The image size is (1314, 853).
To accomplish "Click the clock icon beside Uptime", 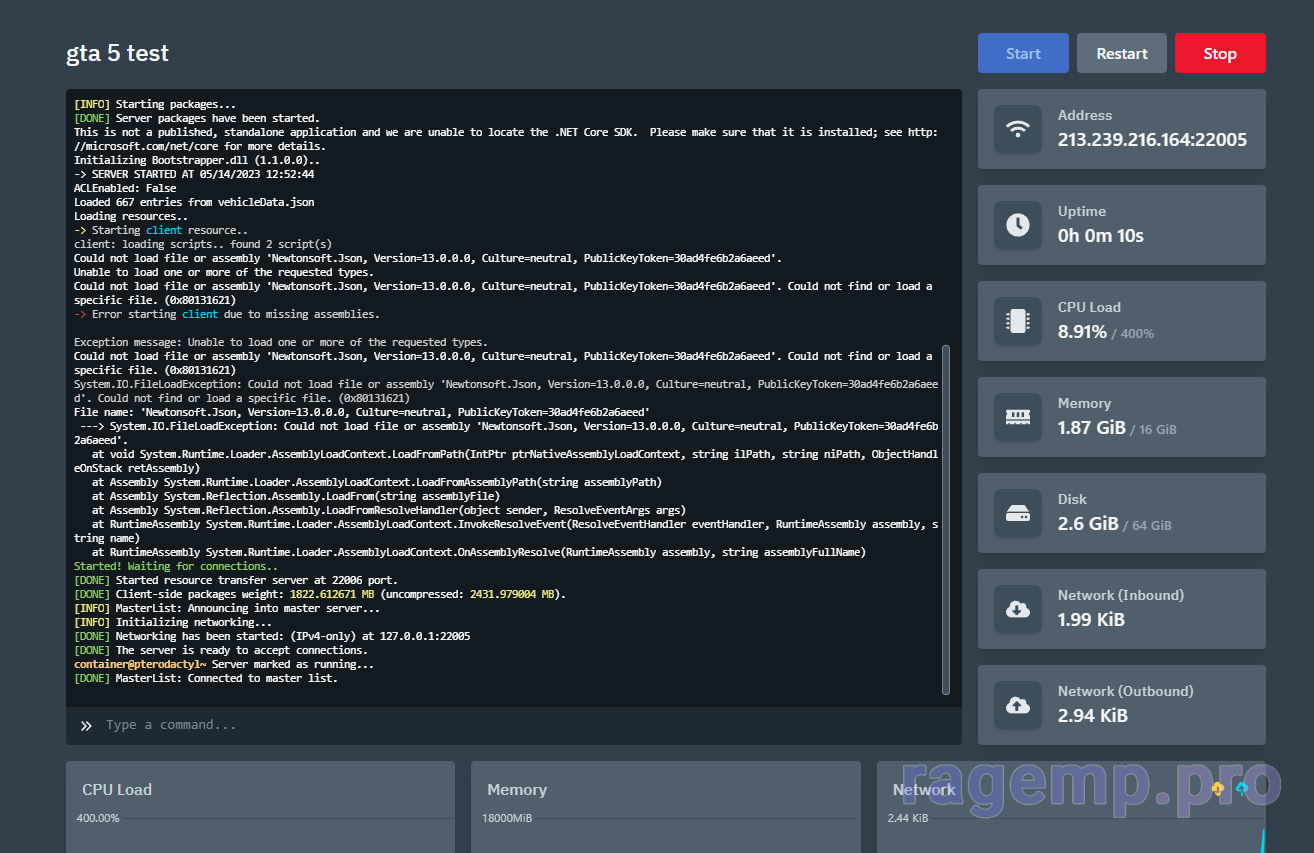I will click(1018, 225).
